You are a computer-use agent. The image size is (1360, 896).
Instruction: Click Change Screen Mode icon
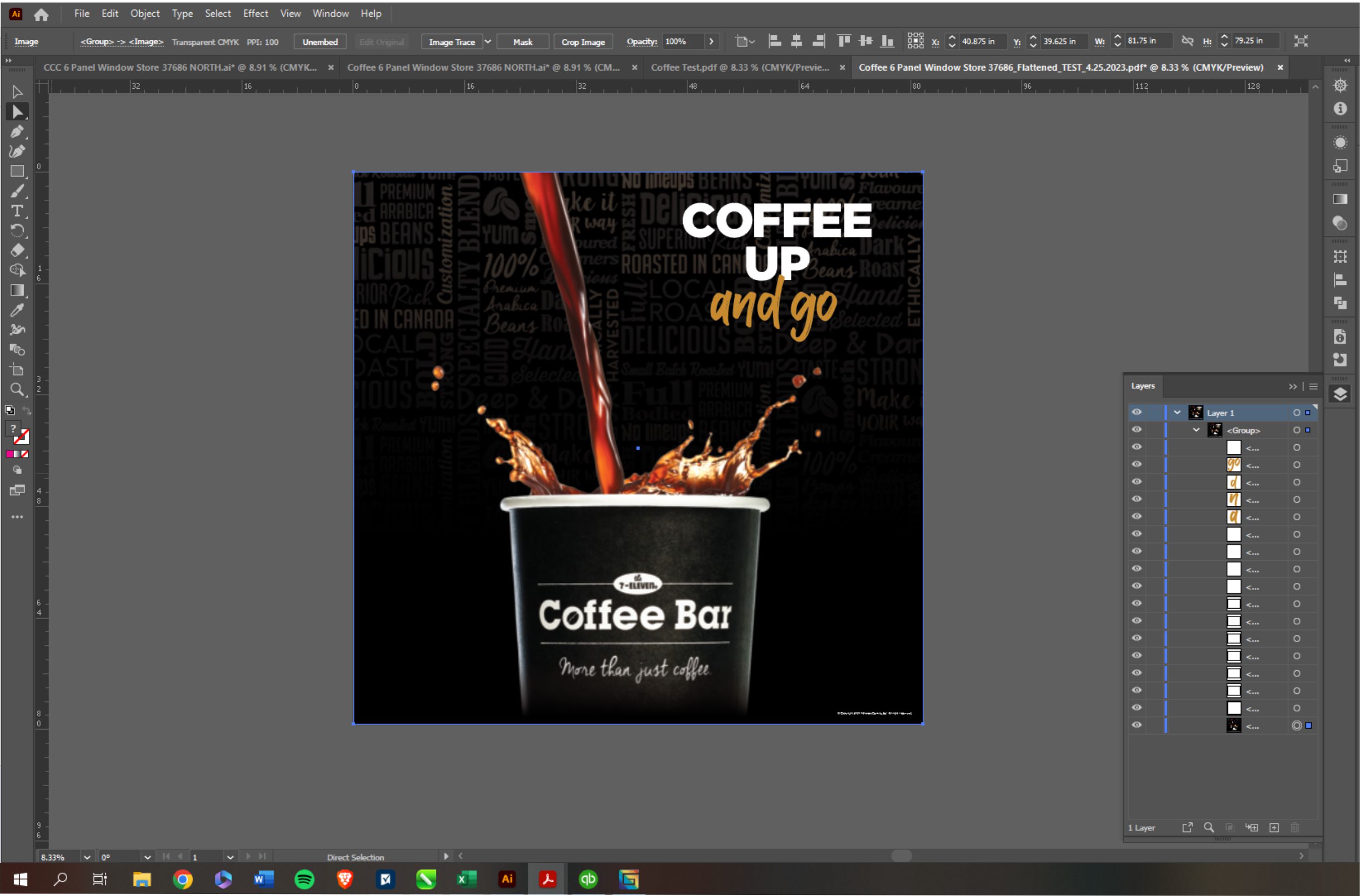click(17, 490)
